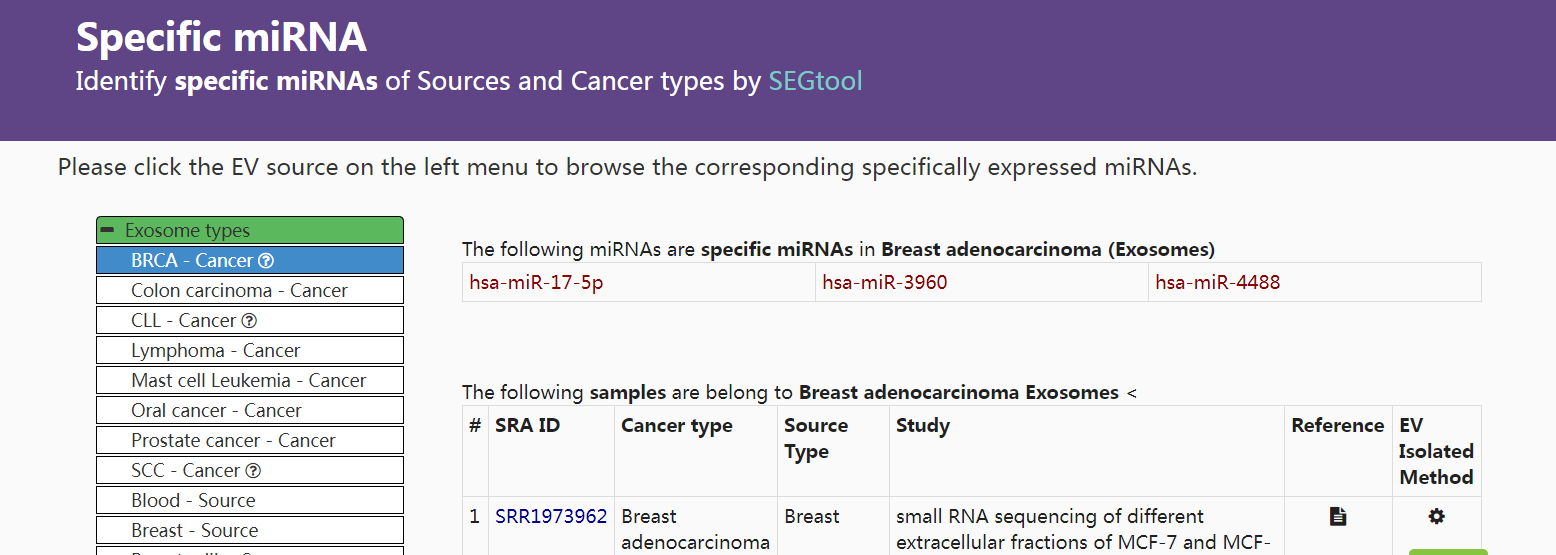The image size is (1556, 555).
Task: Choose Prostate cancer - Cancer entry
Action: (250, 441)
